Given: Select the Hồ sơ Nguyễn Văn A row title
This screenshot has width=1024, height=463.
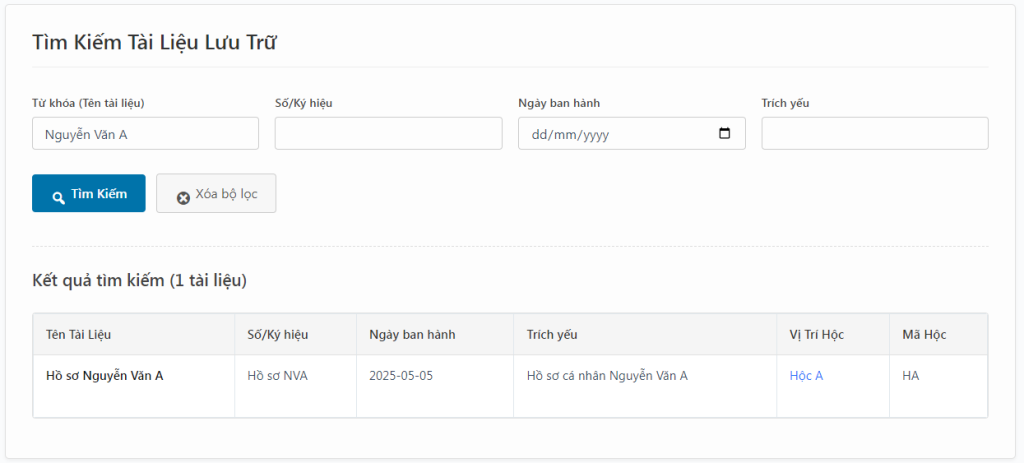Looking at the screenshot, I should (x=104, y=376).
